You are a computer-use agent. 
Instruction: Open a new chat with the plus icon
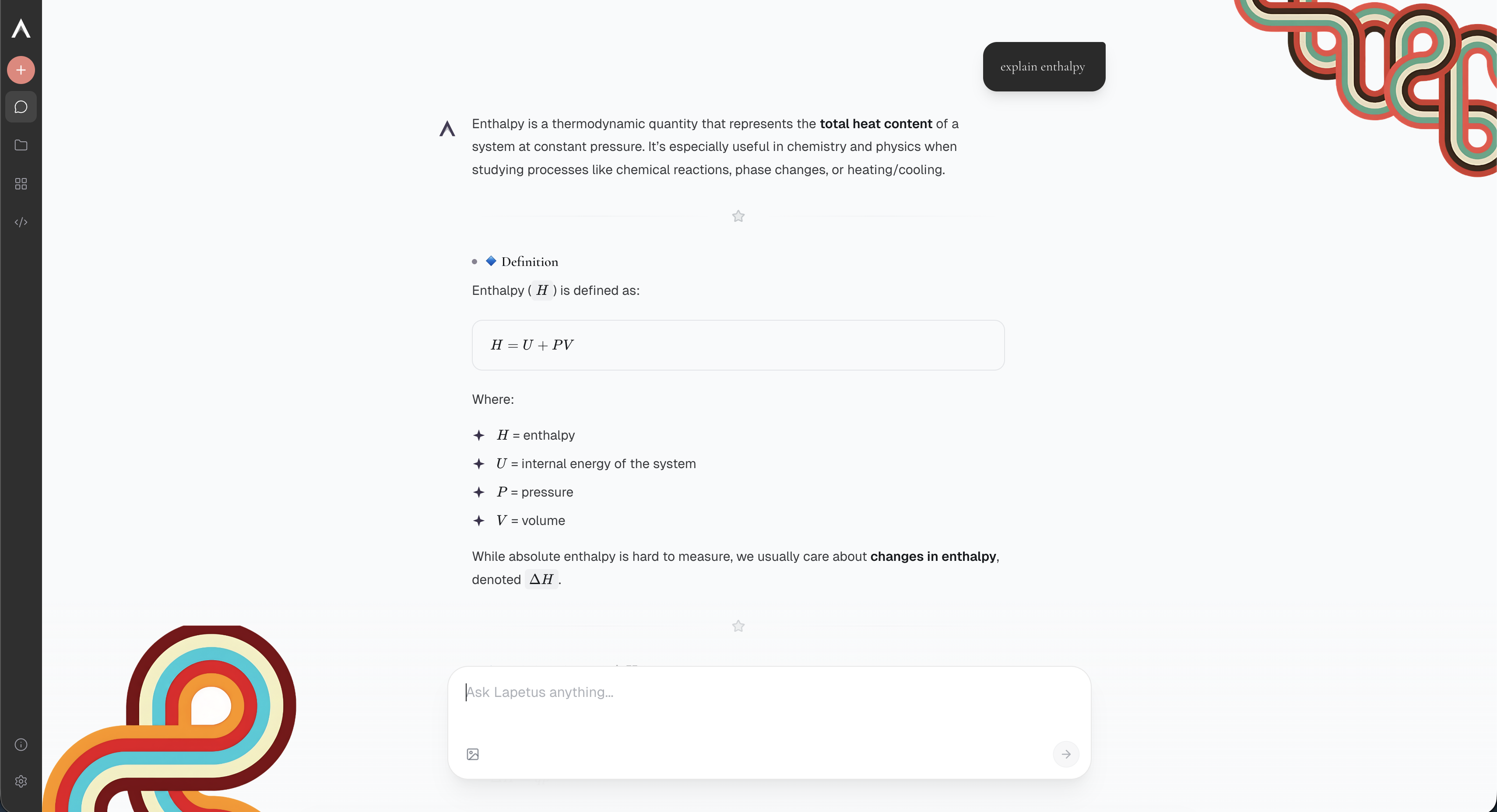21,70
